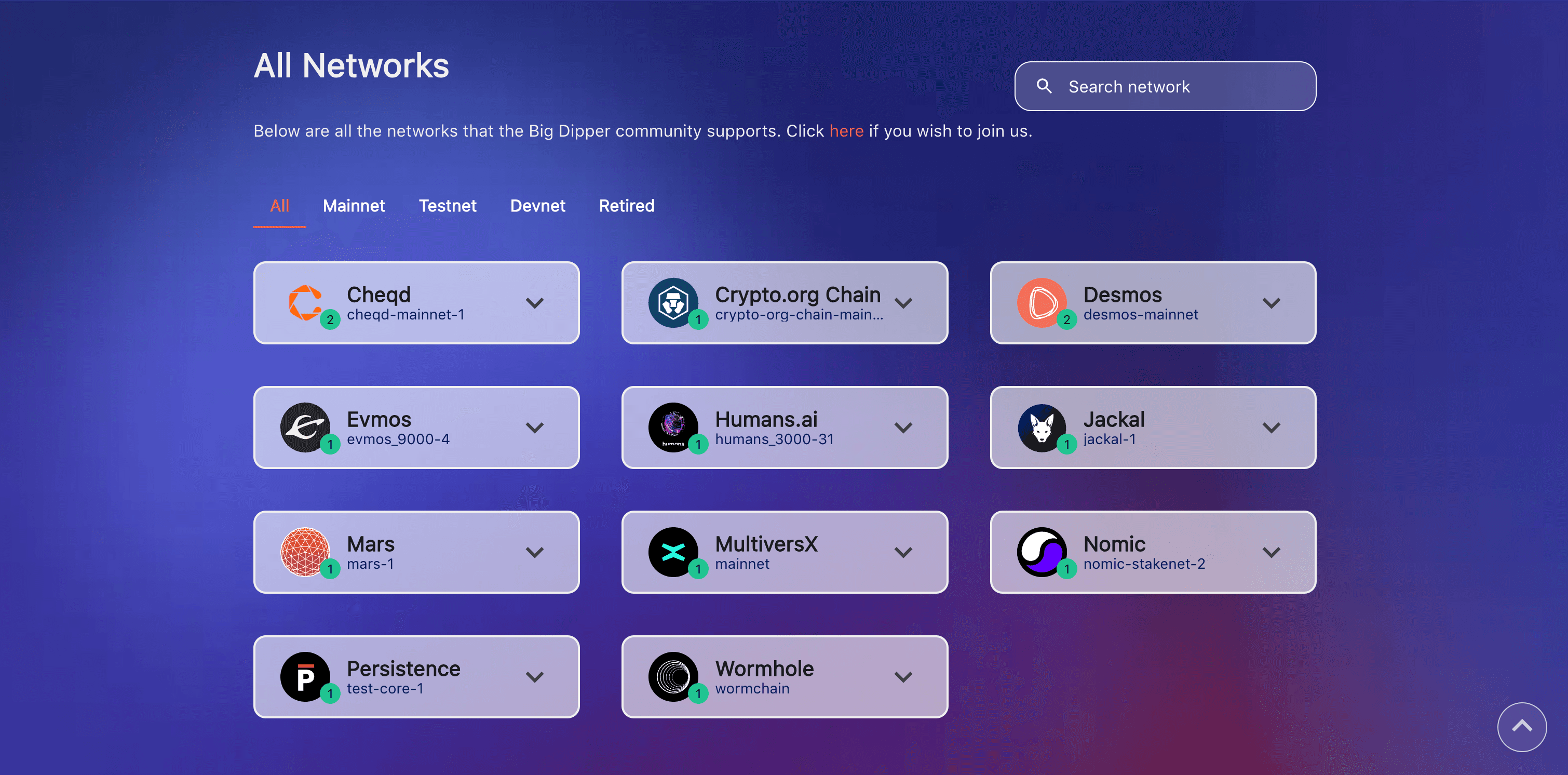1568x775 pixels.
Task: Click the Evmos network logo
Action: click(x=305, y=427)
